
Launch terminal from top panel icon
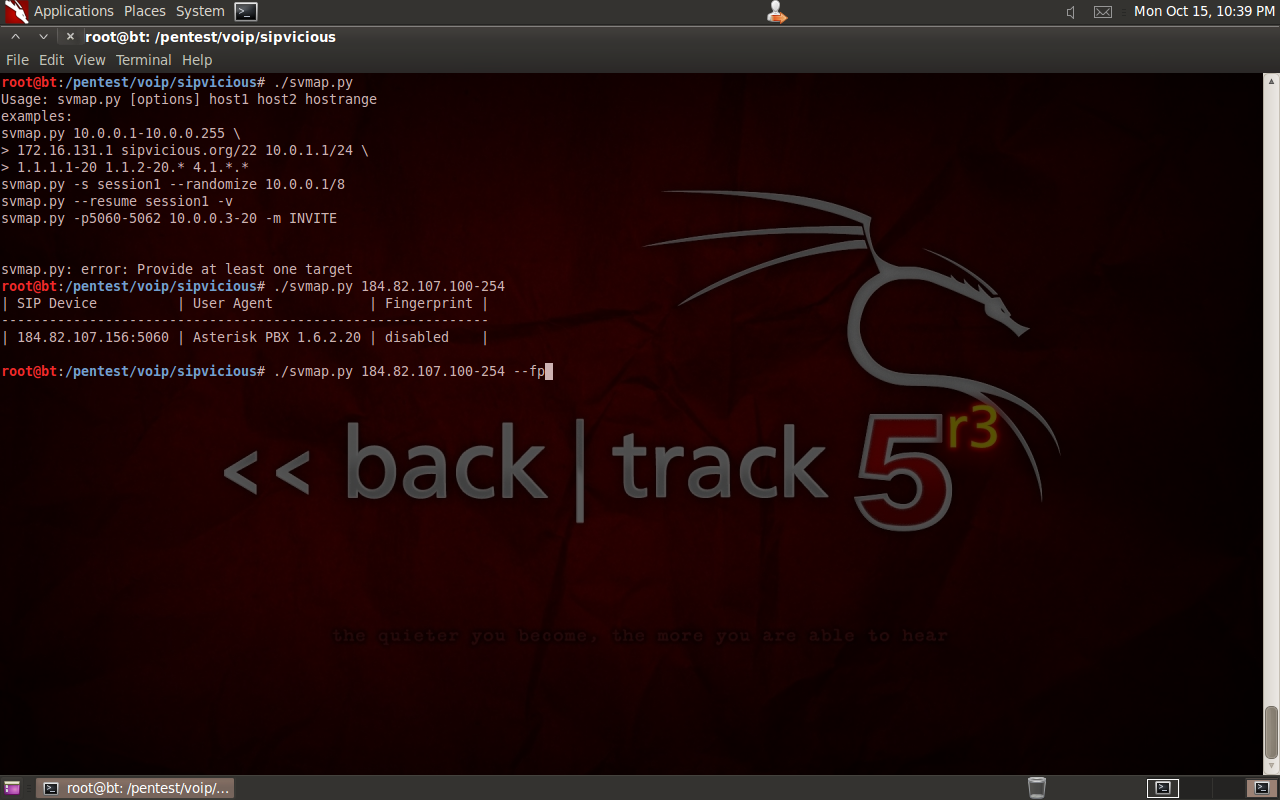[x=246, y=12]
